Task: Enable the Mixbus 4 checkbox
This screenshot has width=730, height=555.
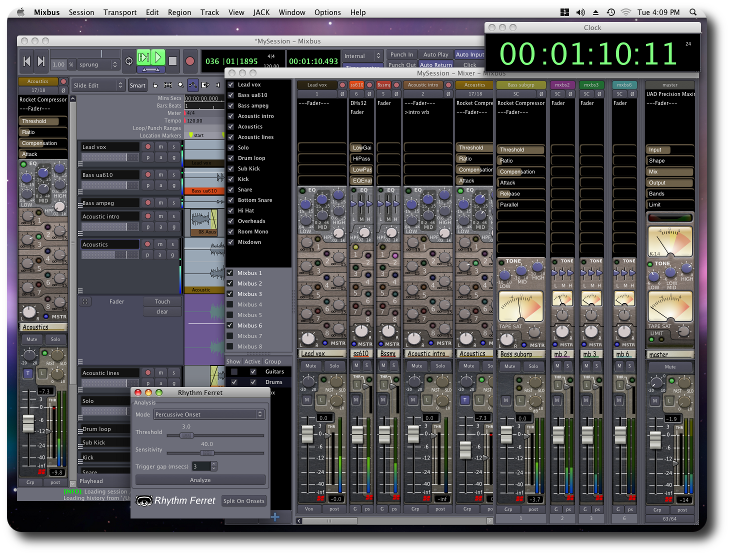Action: pos(231,304)
